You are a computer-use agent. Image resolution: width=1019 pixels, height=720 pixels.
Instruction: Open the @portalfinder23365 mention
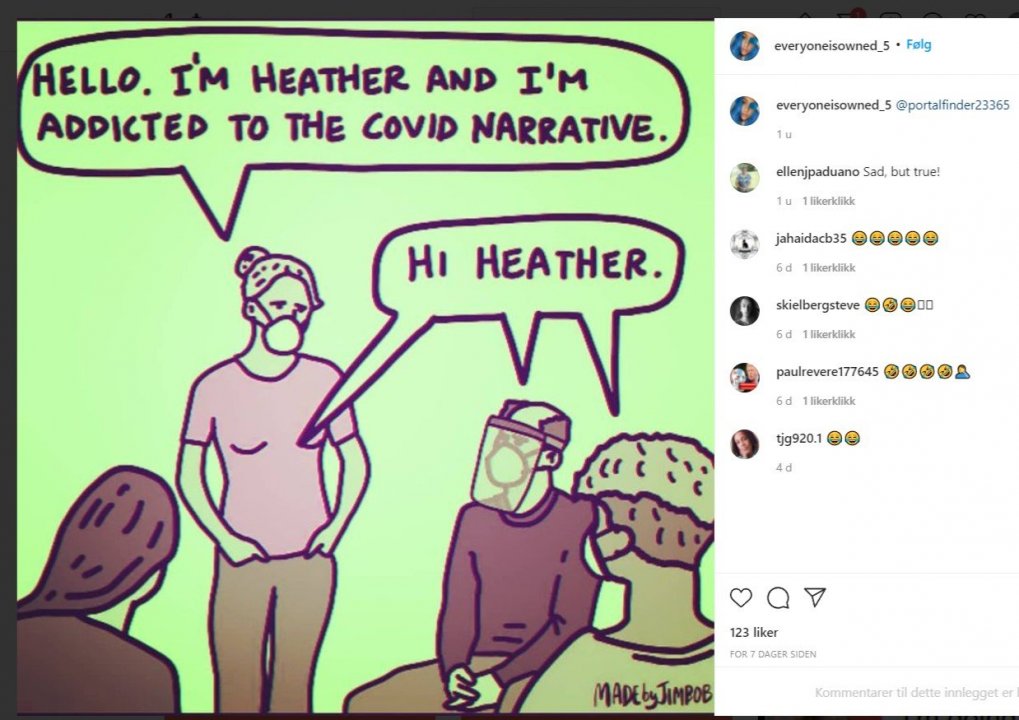(953, 105)
